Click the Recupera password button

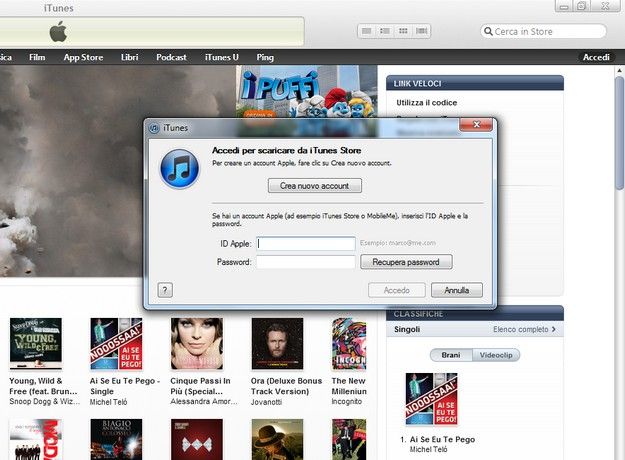[406, 262]
